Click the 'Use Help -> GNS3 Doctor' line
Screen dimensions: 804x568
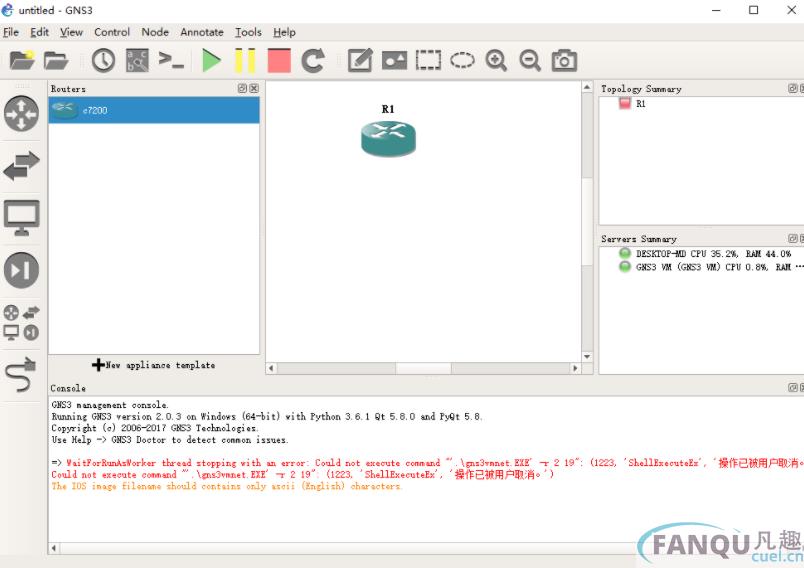[170, 440]
